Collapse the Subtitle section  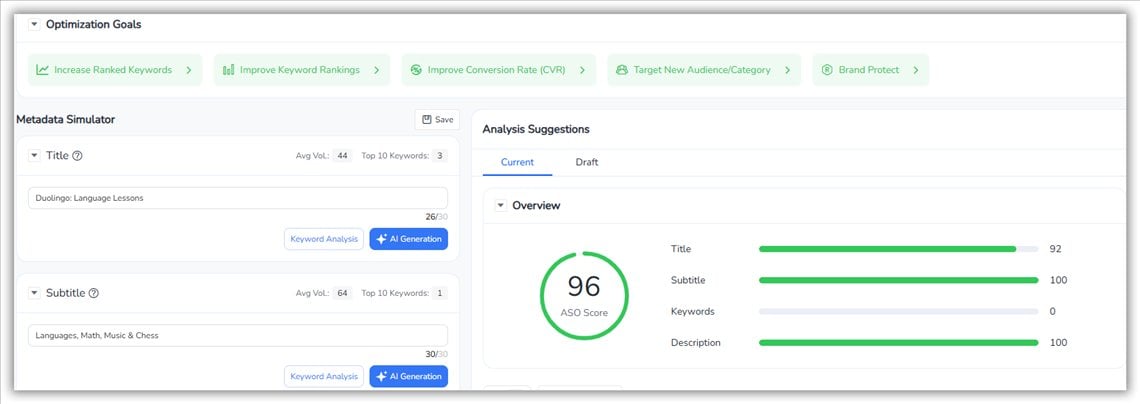[34, 293]
